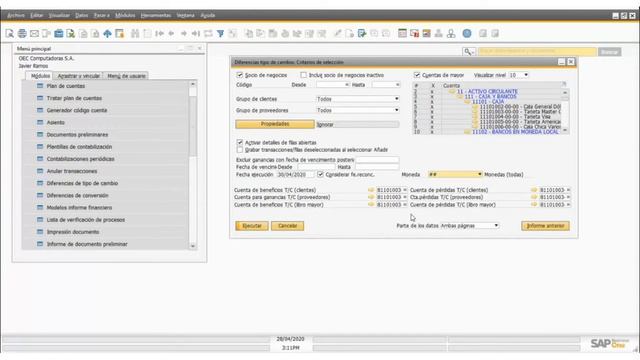This screenshot has width=640, height=360.
Task: Click the Print toolbar icon
Action: point(22,33)
